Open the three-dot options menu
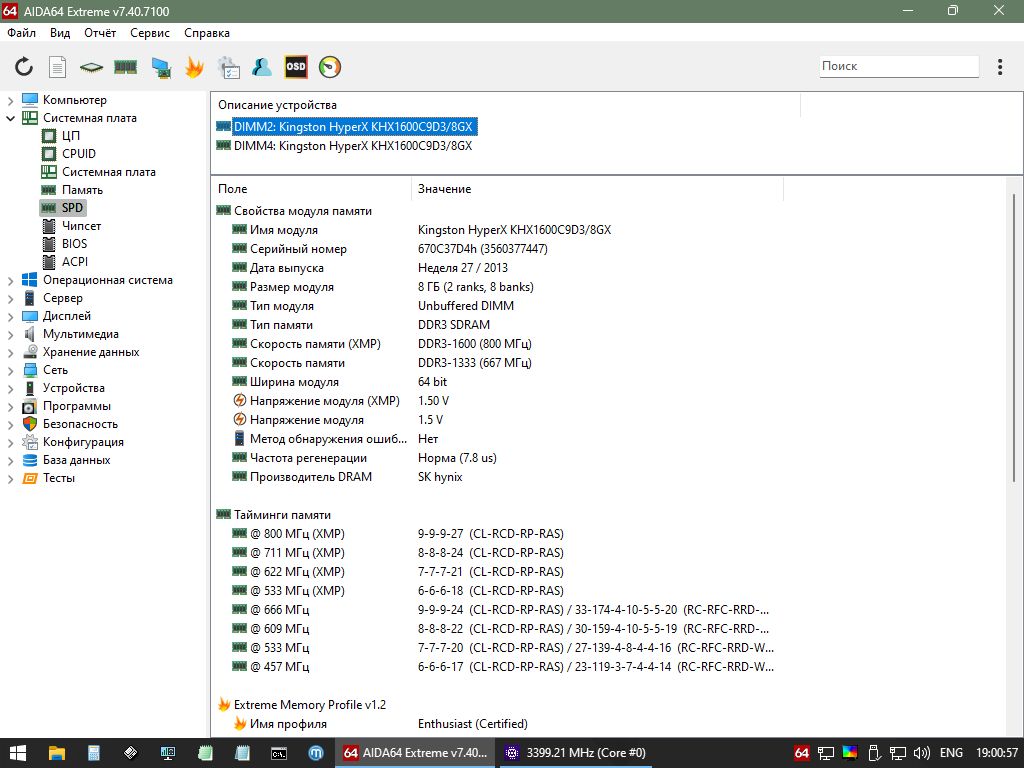The height and width of the screenshot is (768, 1024). click(x=1000, y=67)
